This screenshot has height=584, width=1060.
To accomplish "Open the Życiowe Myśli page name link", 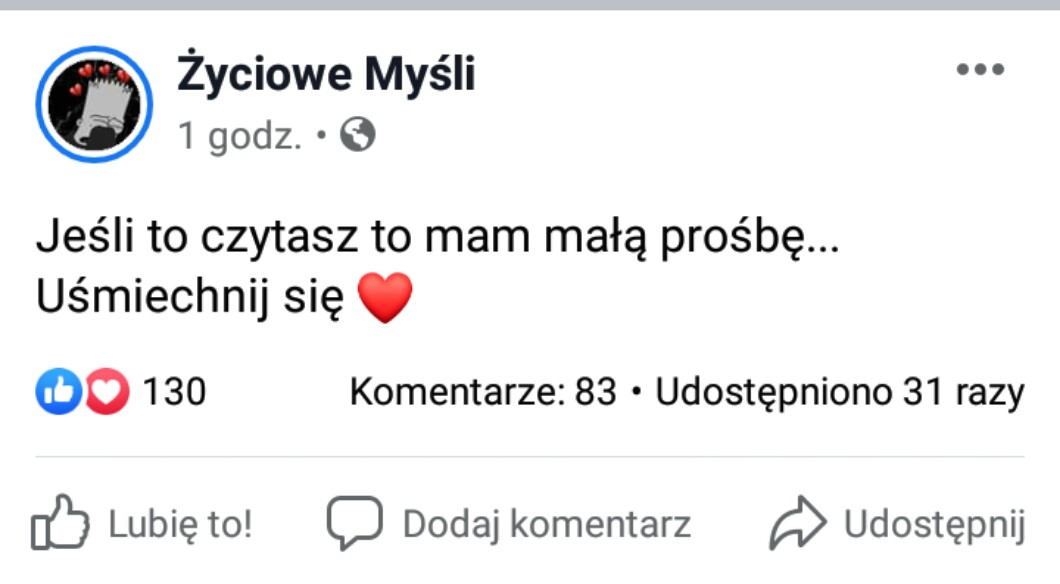I will (326, 73).
